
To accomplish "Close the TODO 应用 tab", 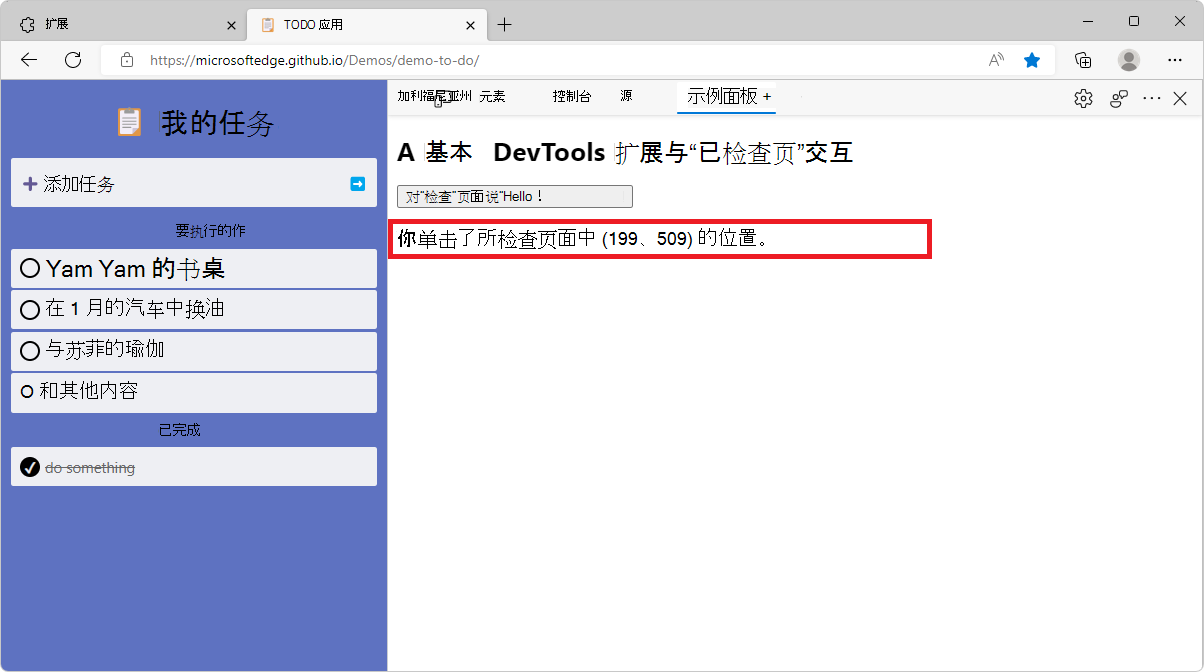I will pos(470,25).
